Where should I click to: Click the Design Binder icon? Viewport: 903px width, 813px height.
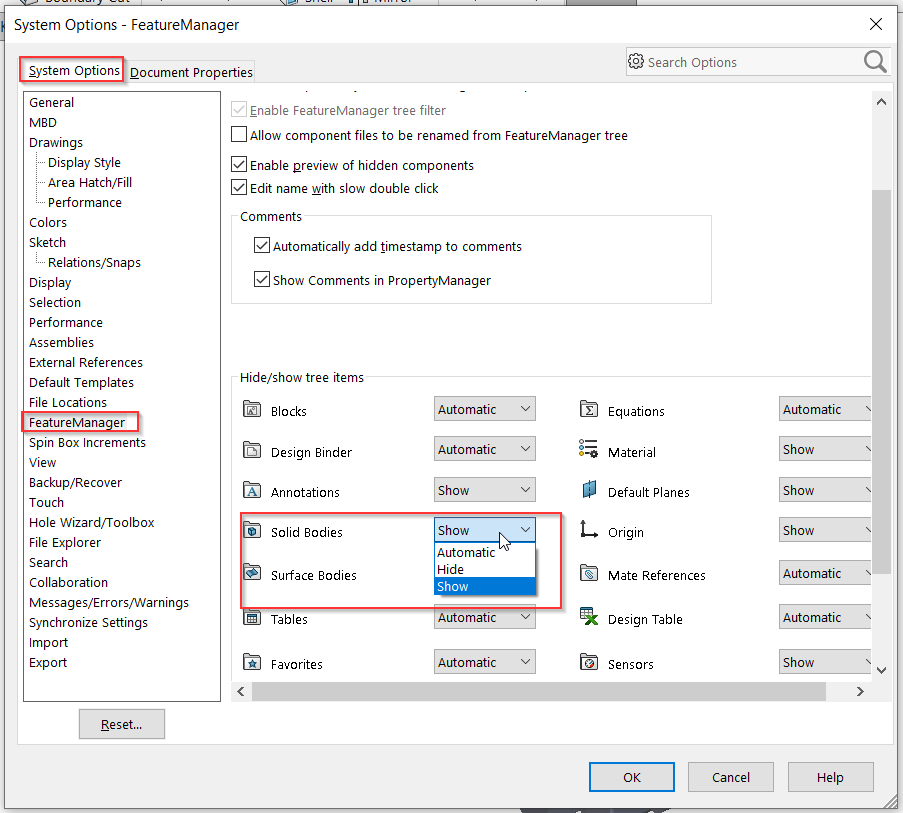pyautogui.click(x=251, y=451)
